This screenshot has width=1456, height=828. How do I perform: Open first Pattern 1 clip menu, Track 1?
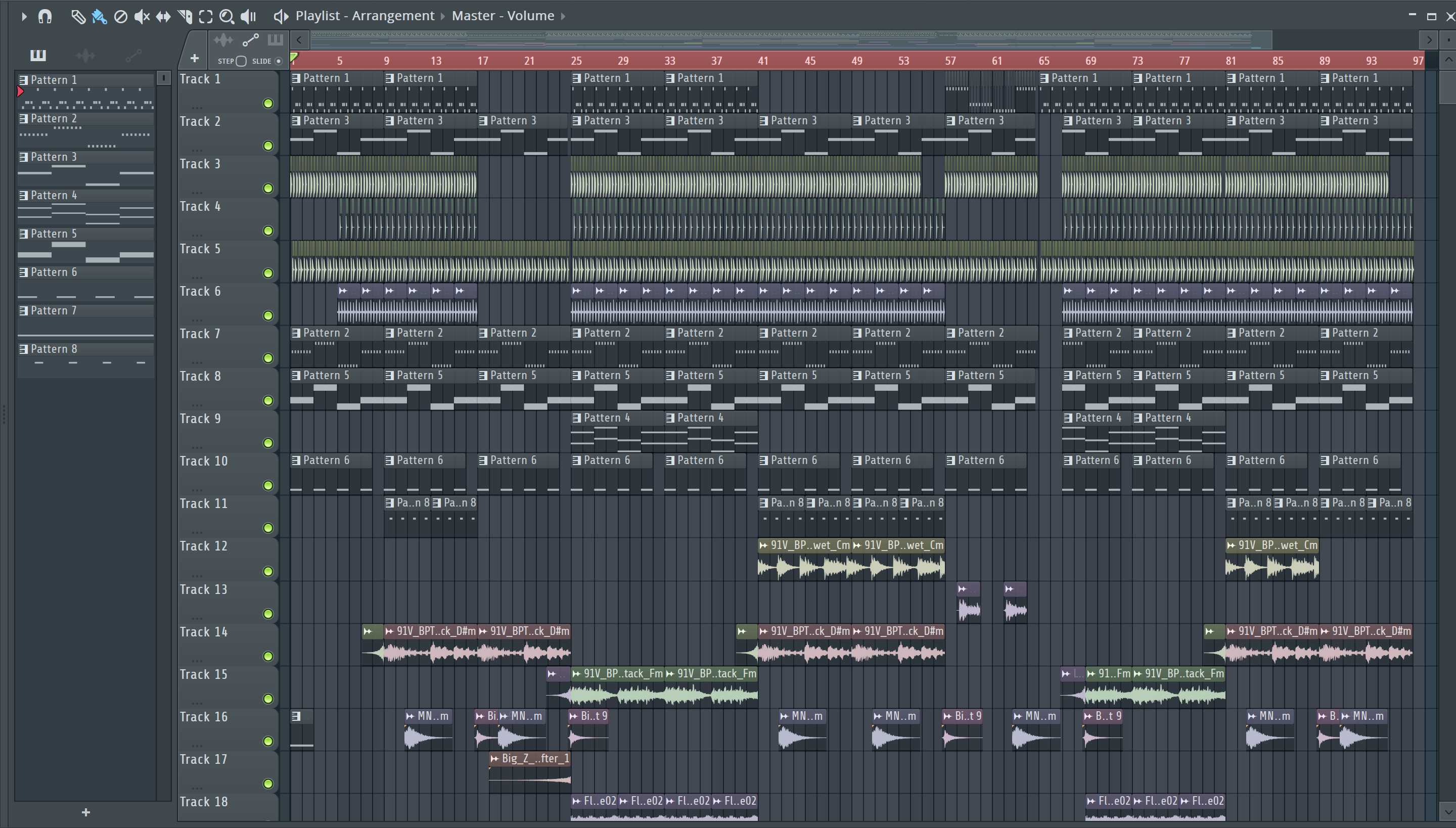tap(296, 78)
